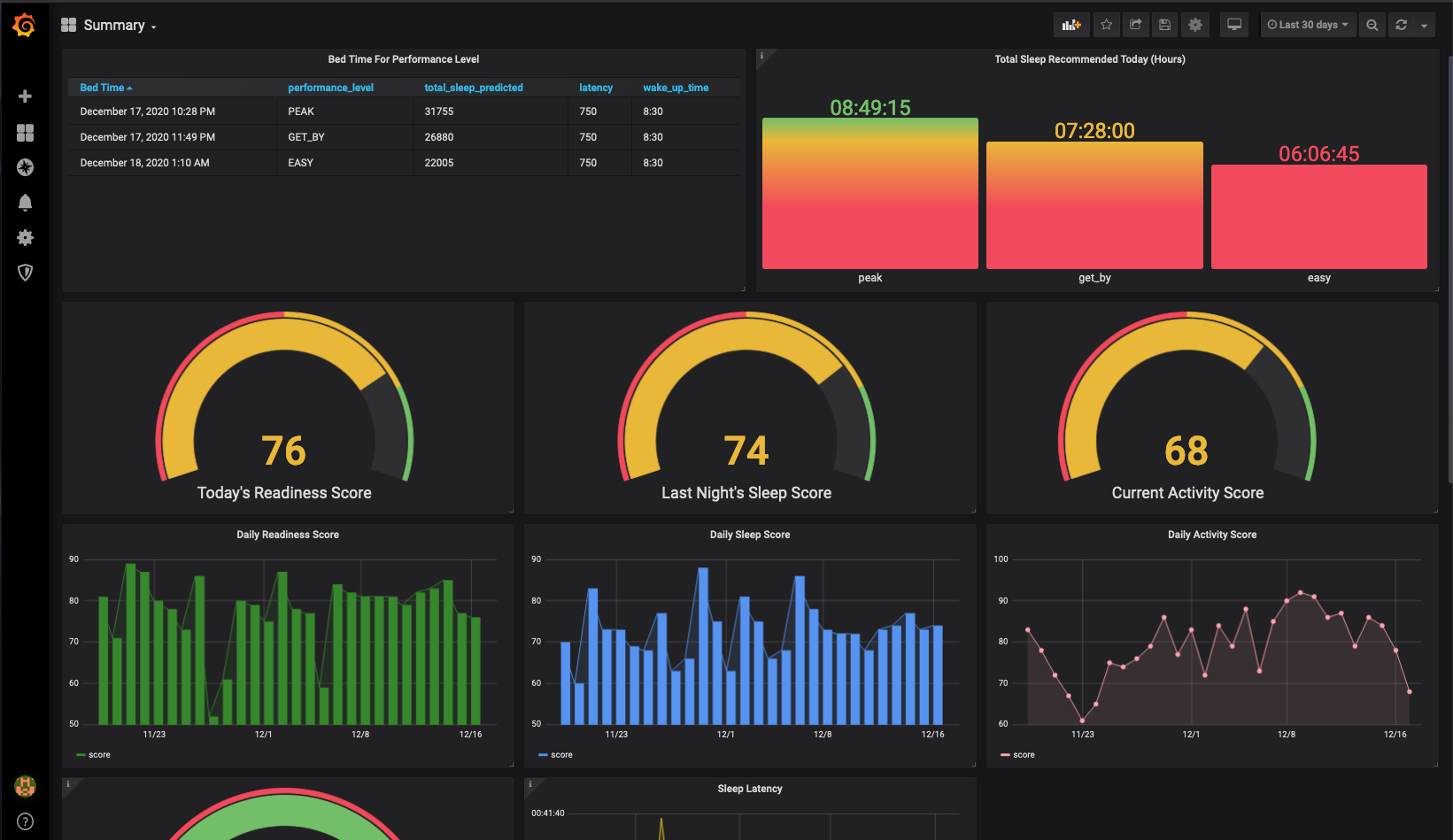This screenshot has width=1453, height=840.
Task: Mark dashboard as favorite with star
Action: (x=1106, y=25)
